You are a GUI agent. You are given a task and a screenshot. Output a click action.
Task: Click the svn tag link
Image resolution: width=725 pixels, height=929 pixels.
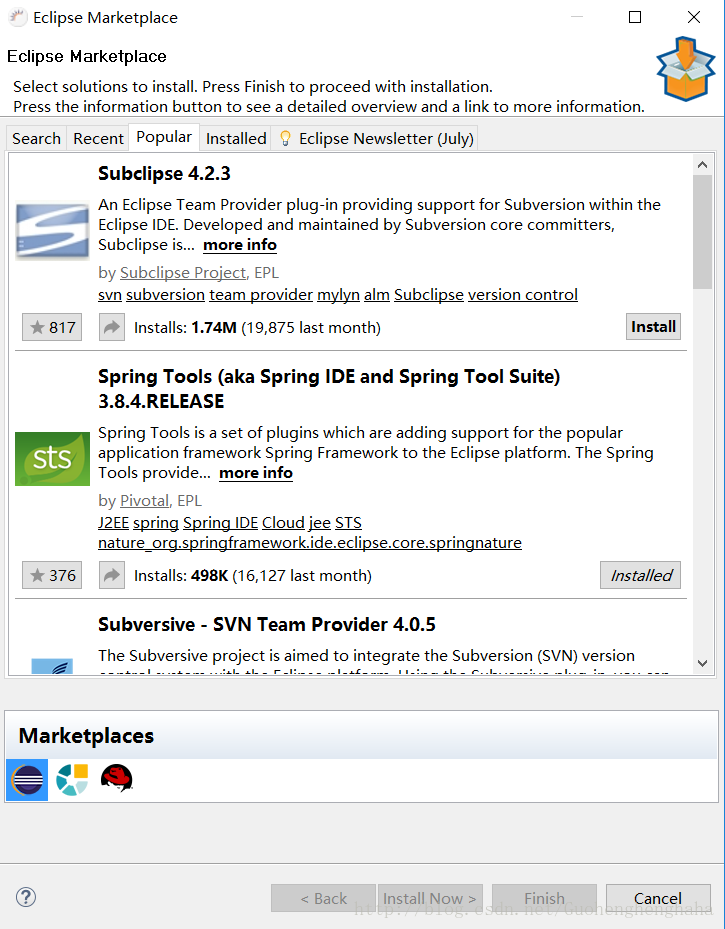point(110,294)
